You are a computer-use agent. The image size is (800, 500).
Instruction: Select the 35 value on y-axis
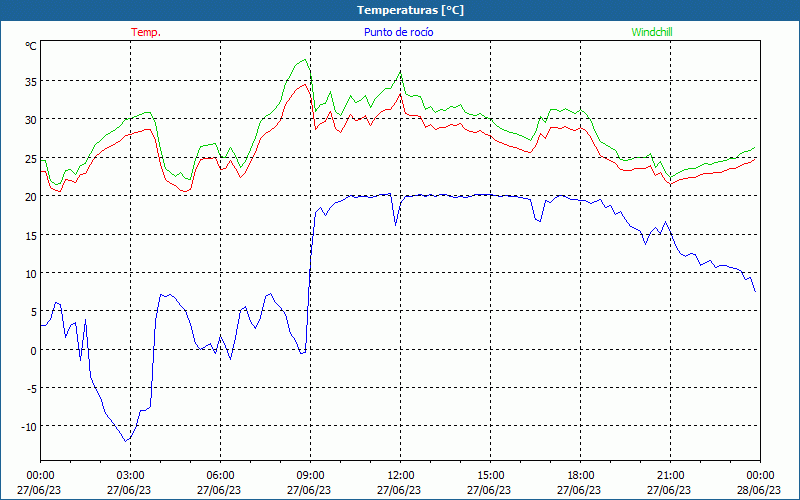tap(31, 82)
